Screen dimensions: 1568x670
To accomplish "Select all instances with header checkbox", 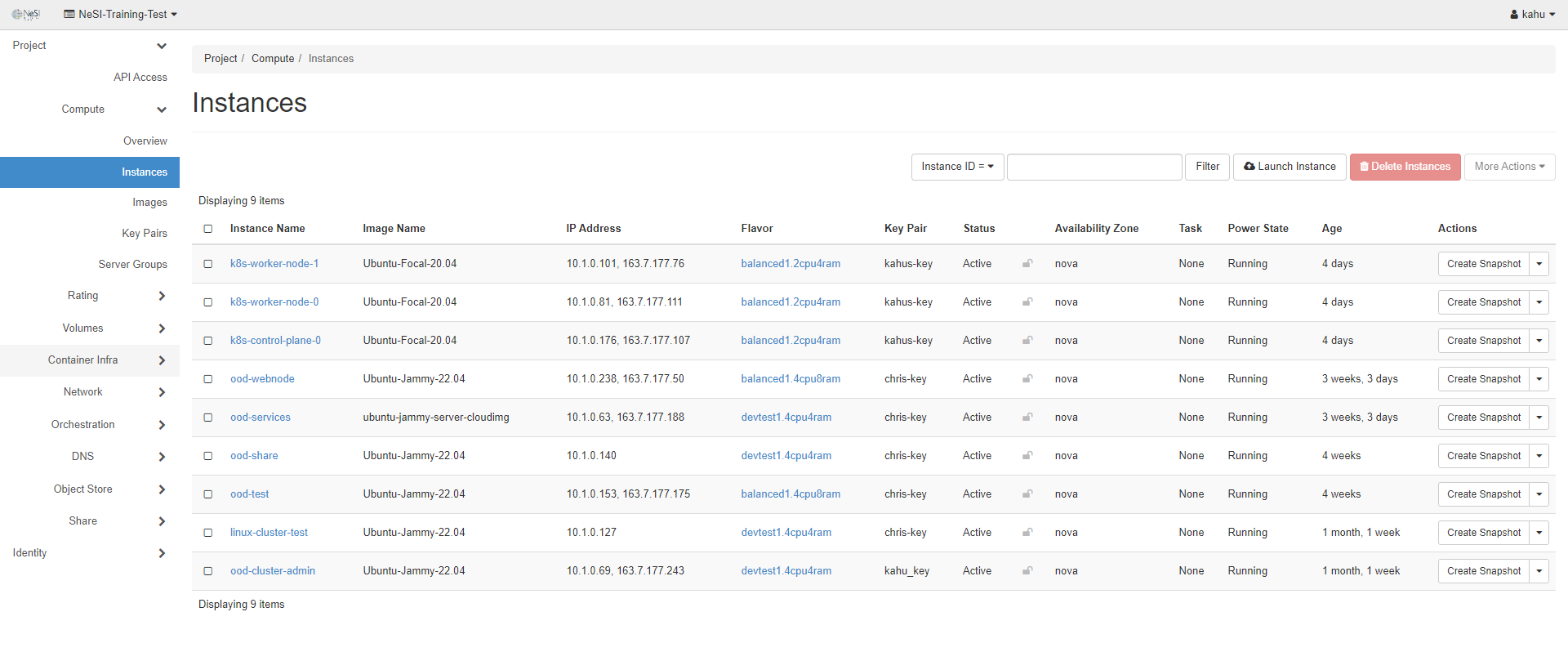I will tap(208, 229).
